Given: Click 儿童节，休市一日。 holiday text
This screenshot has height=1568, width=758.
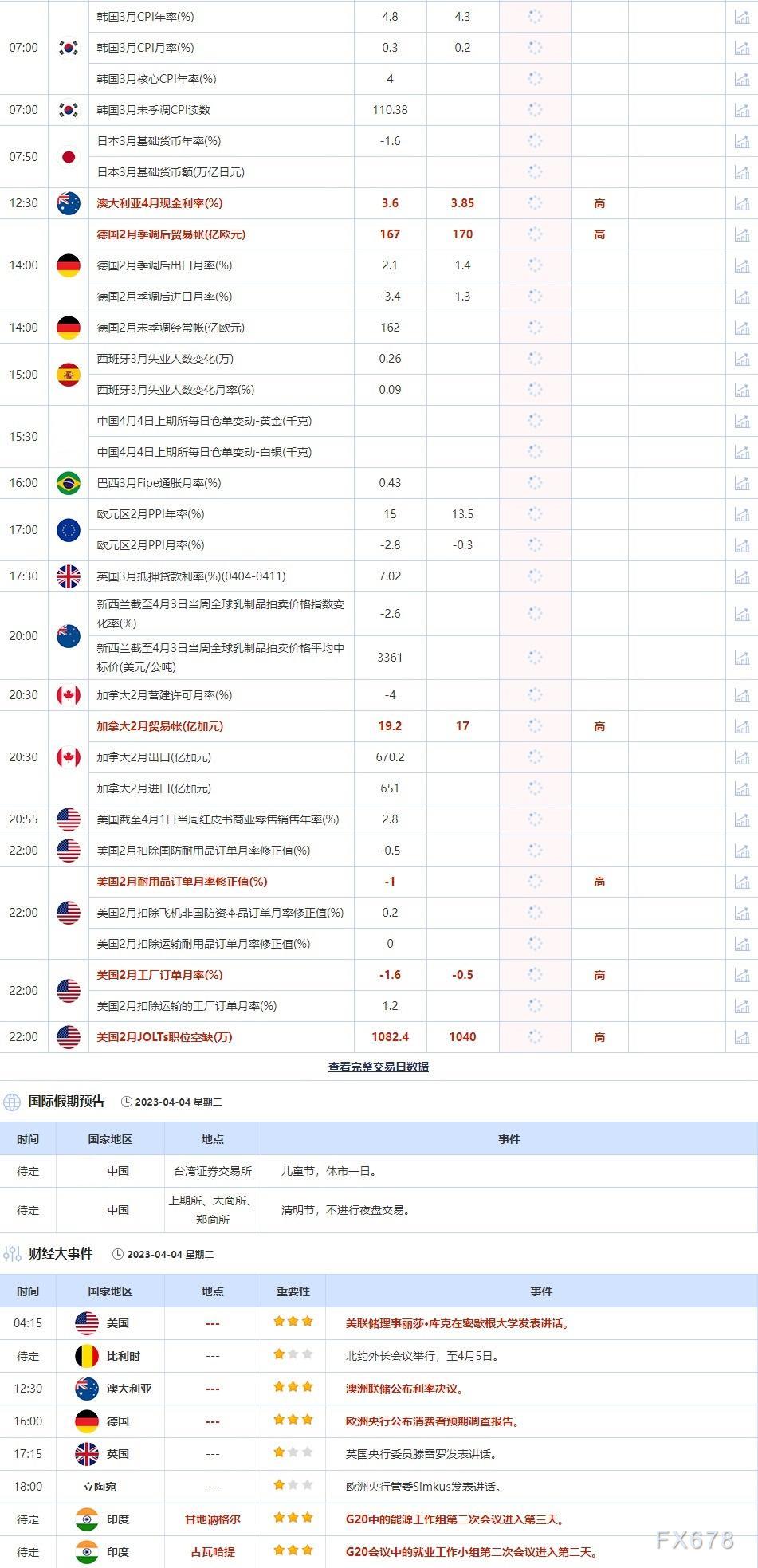Looking at the screenshot, I should point(331,1171).
